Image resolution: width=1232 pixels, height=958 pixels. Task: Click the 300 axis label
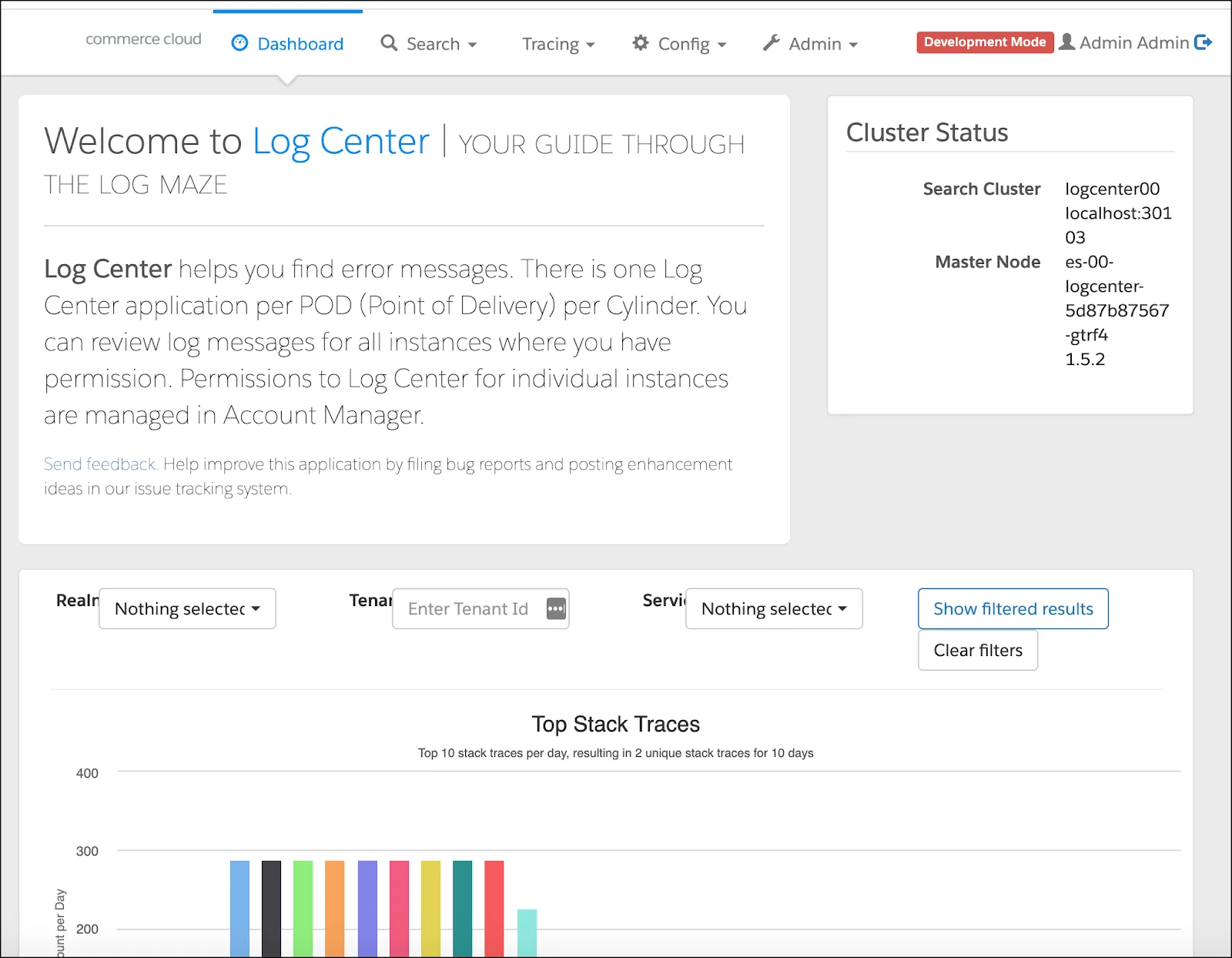[x=87, y=851]
